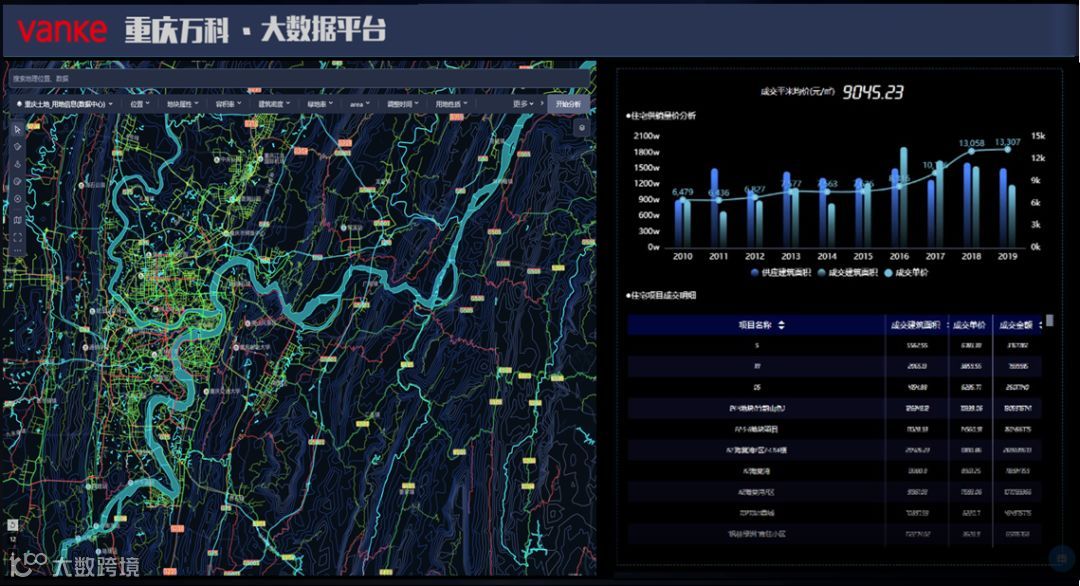Select first table row named S
1080x586 pixels.
click(x=833, y=346)
